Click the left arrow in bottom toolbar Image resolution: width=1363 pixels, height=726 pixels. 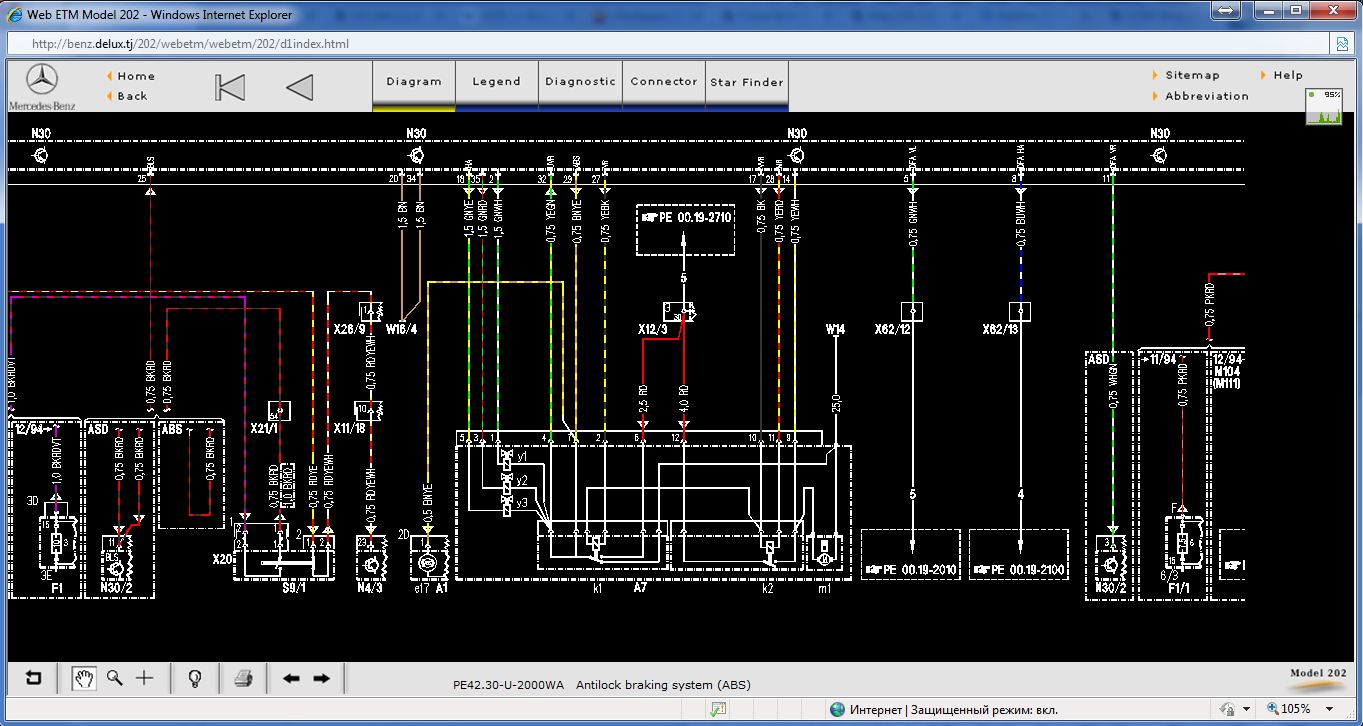(x=291, y=678)
